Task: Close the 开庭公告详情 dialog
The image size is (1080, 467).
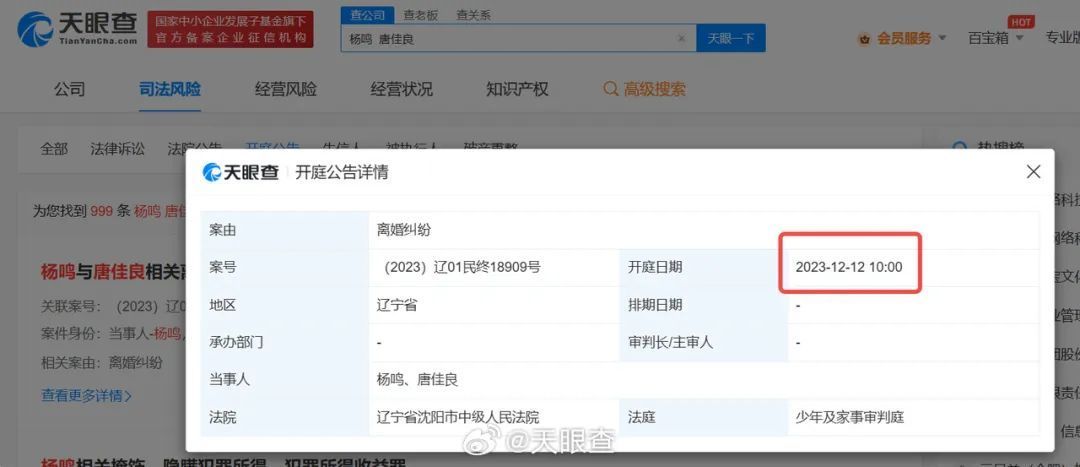Action: (1033, 172)
